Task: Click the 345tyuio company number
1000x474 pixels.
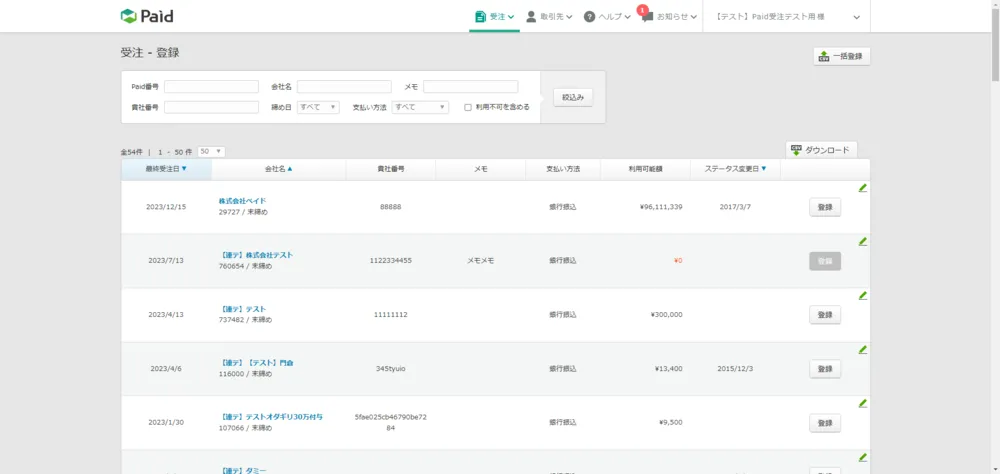Action: 391,369
